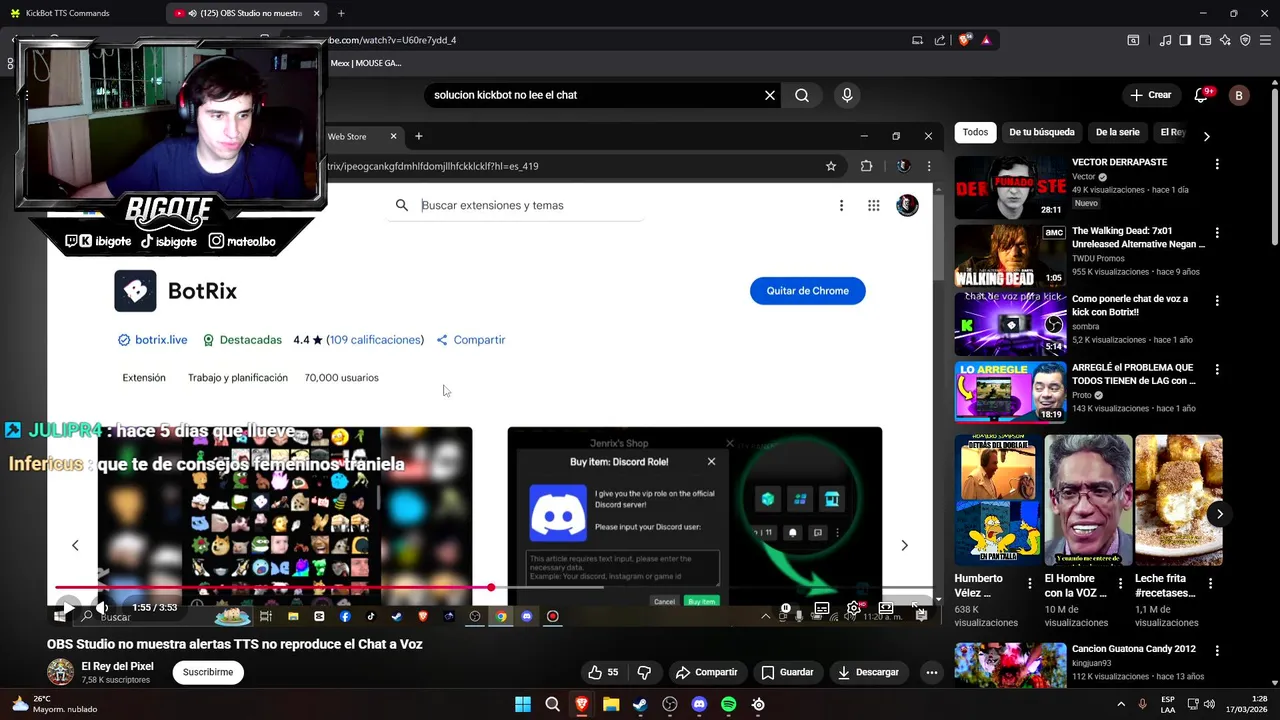Screen dimensions: 1280x720
Task: Open Discord from the taskbar
Action: [699, 704]
